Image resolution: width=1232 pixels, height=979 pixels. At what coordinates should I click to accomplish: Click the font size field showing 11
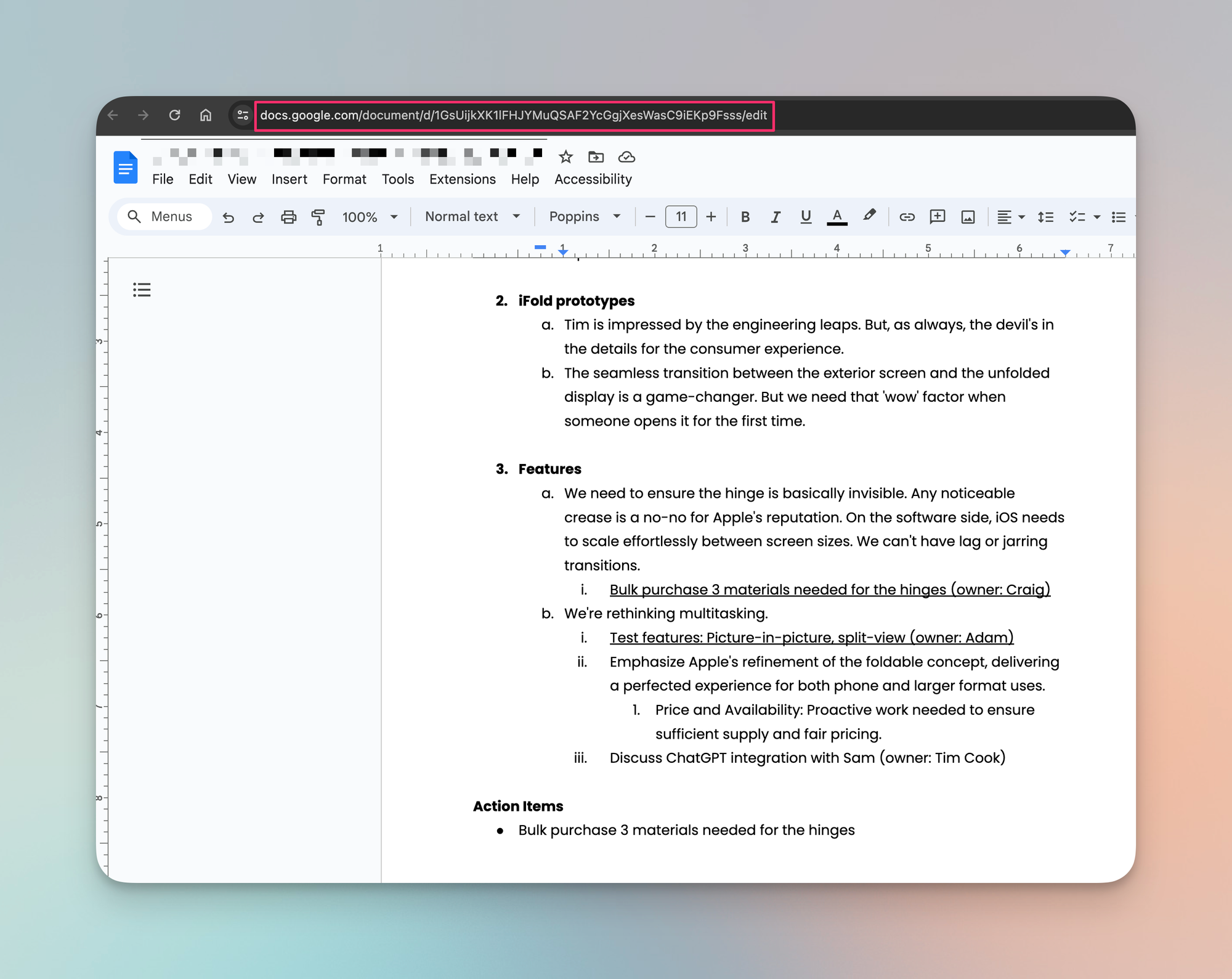[681, 217]
